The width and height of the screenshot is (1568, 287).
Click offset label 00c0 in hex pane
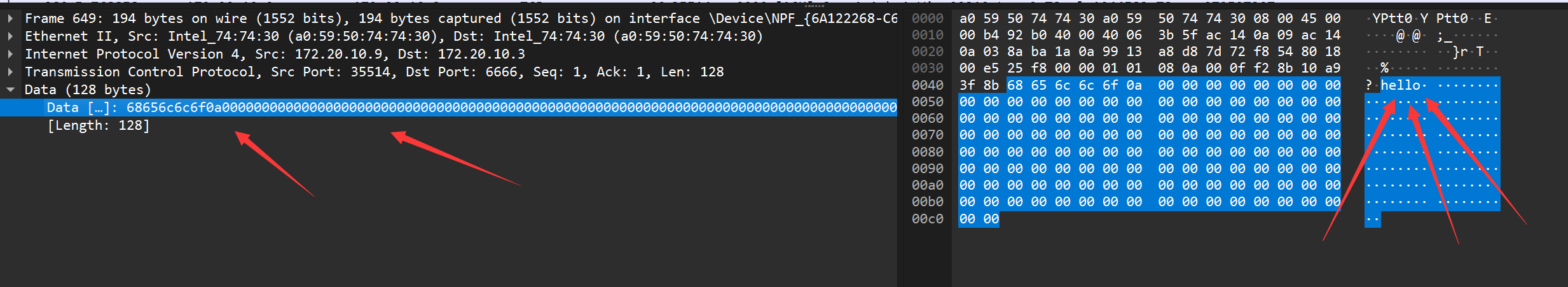click(x=928, y=219)
